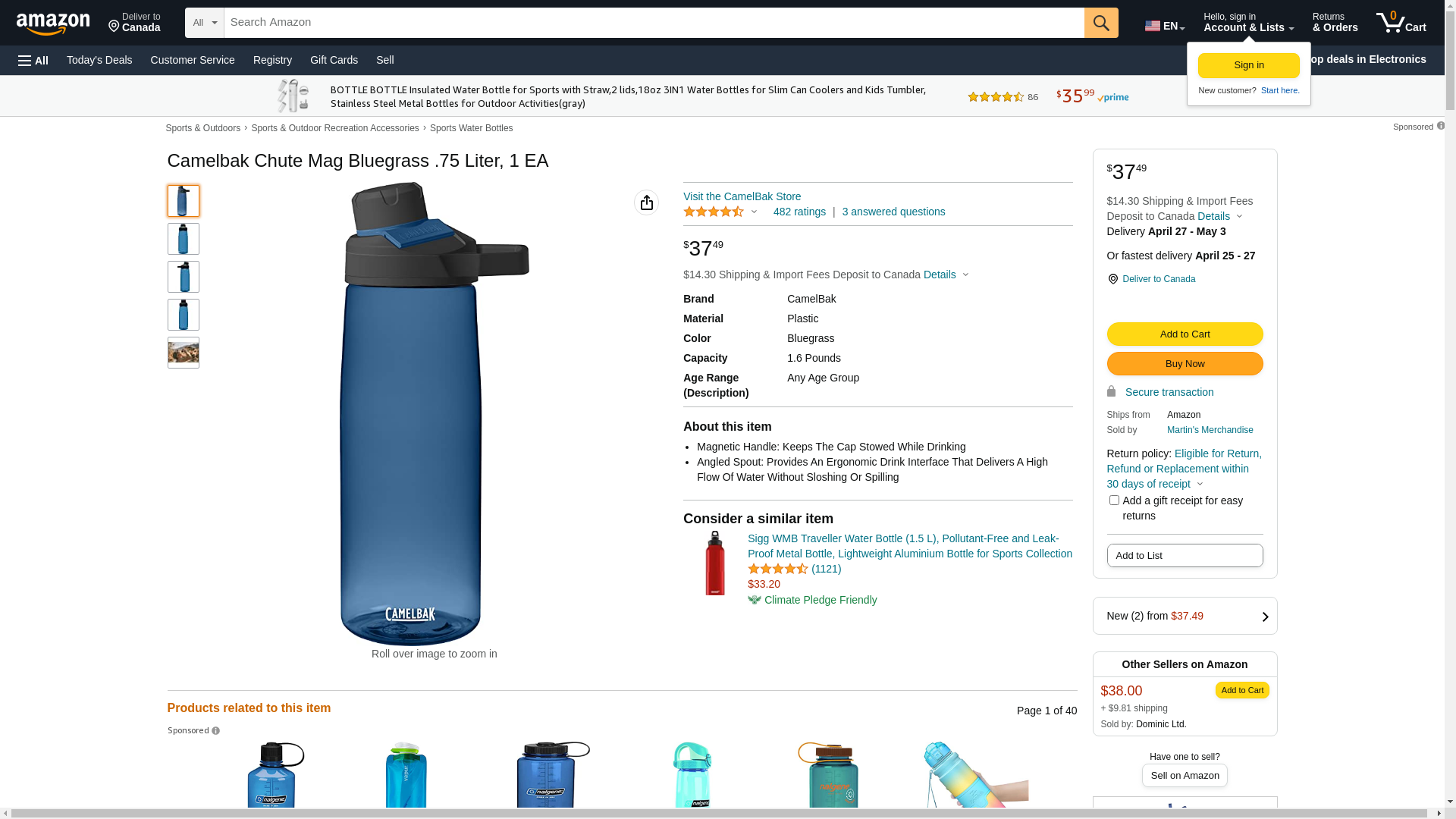Open Today's Deals in navigation bar
The height and width of the screenshot is (819, 1456).
pos(99,60)
